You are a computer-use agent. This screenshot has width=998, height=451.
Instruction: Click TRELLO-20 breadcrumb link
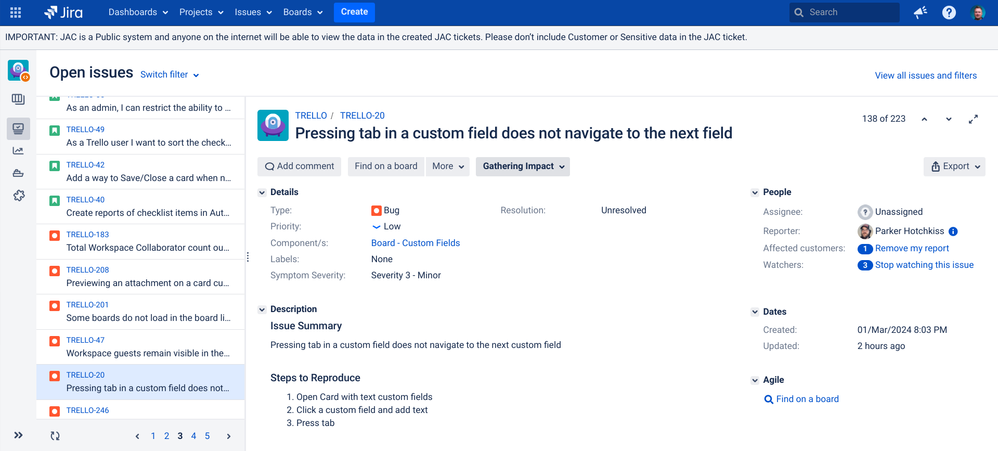(362, 116)
